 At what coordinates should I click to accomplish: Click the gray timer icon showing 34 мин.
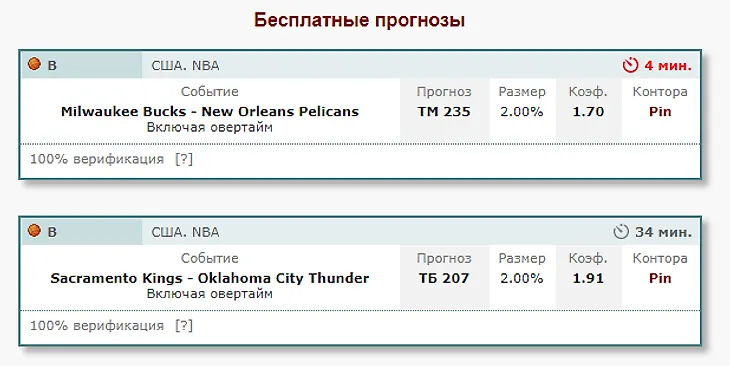click(x=621, y=232)
